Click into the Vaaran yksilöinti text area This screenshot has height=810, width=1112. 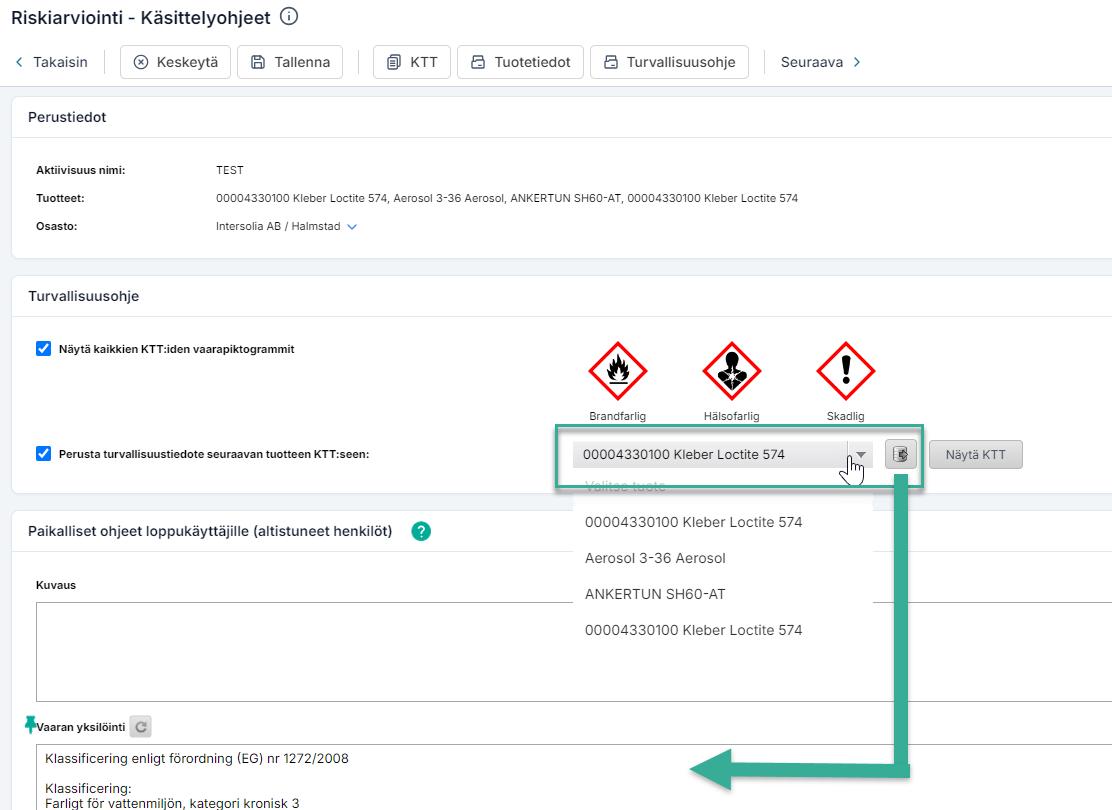574,777
